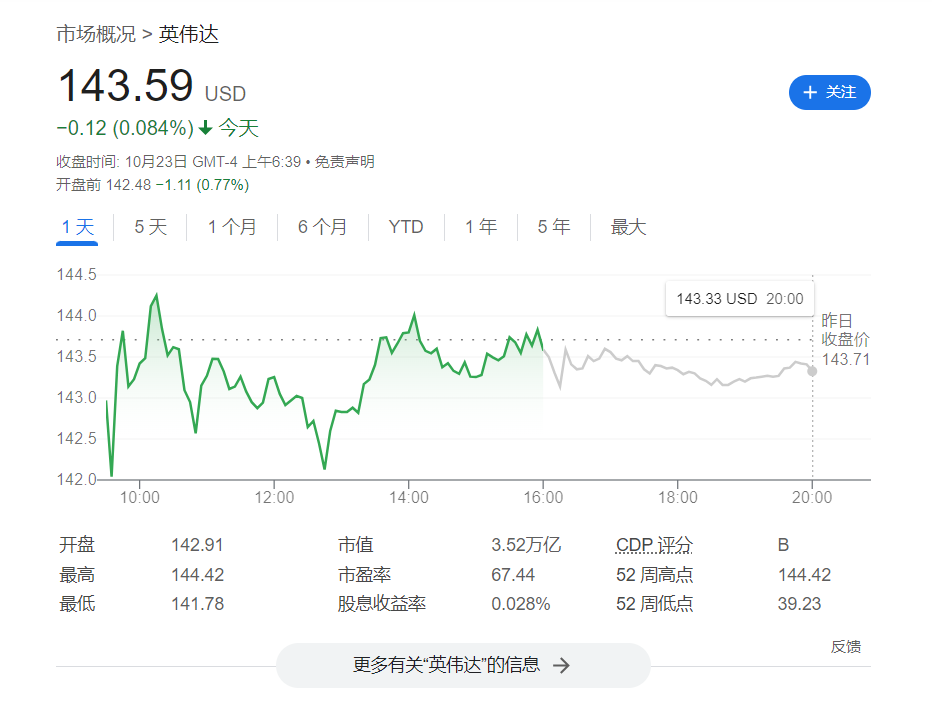The height and width of the screenshot is (709, 932).
Task: Click the plus icon in 关注 button
Action: [810, 92]
